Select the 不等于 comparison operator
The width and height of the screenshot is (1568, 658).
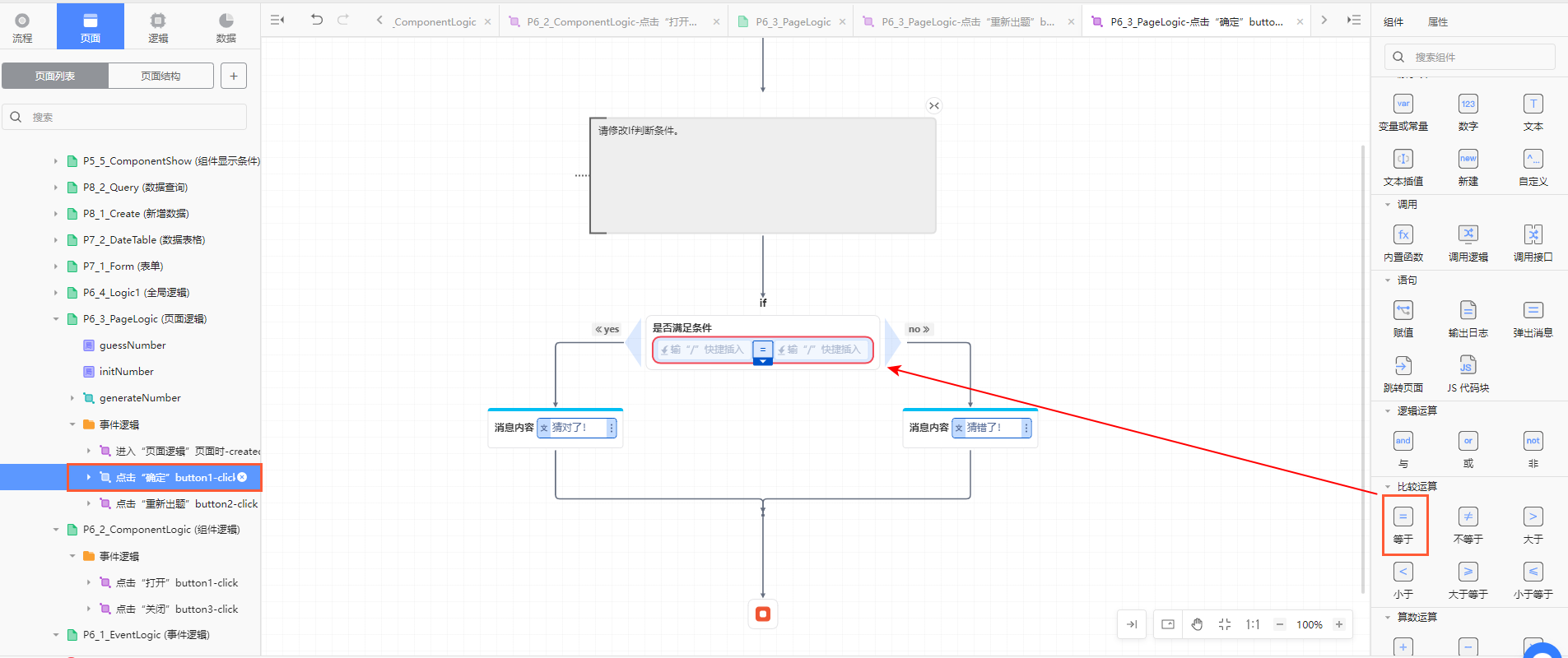point(1468,526)
